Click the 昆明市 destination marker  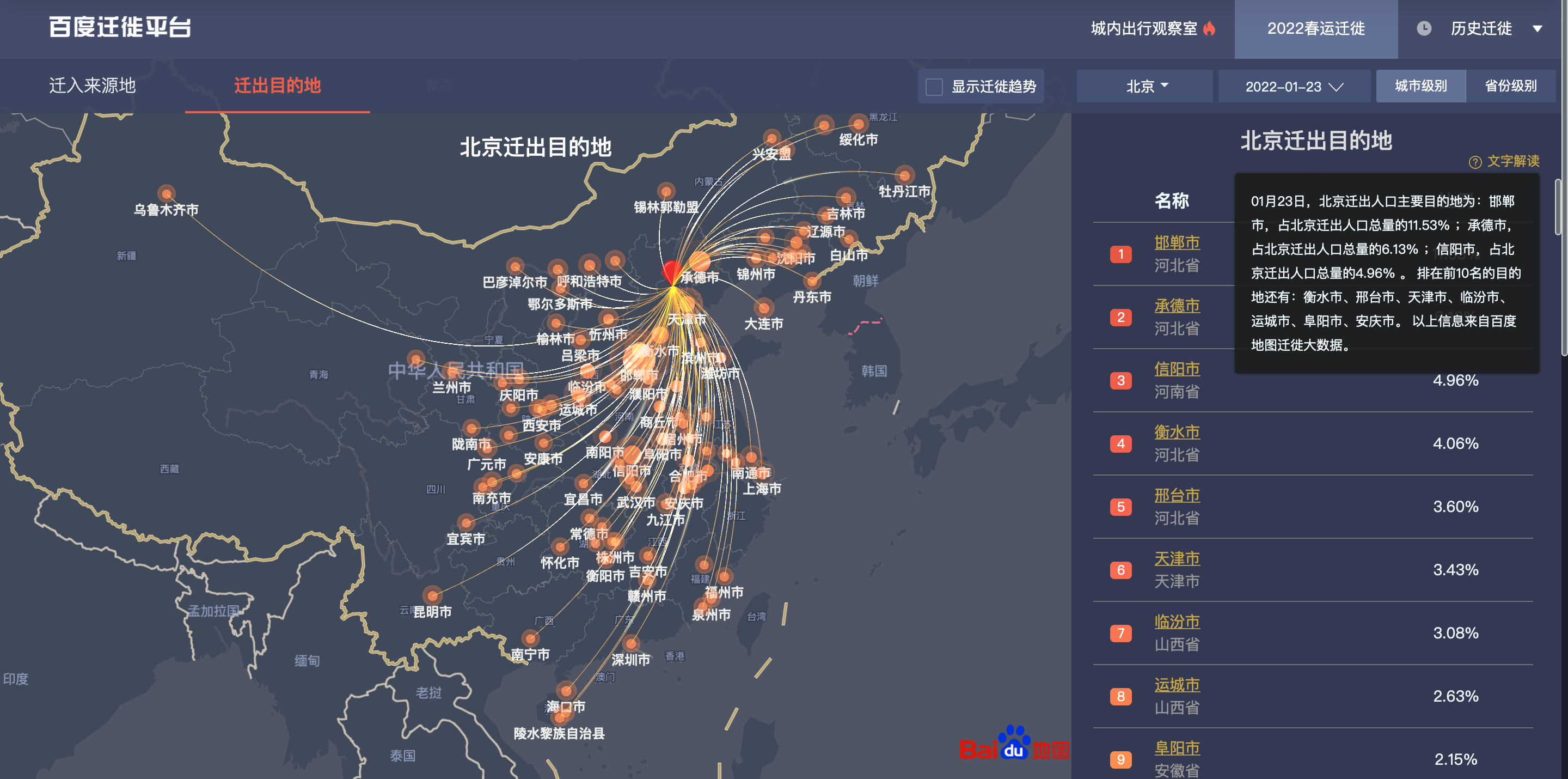[432, 595]
